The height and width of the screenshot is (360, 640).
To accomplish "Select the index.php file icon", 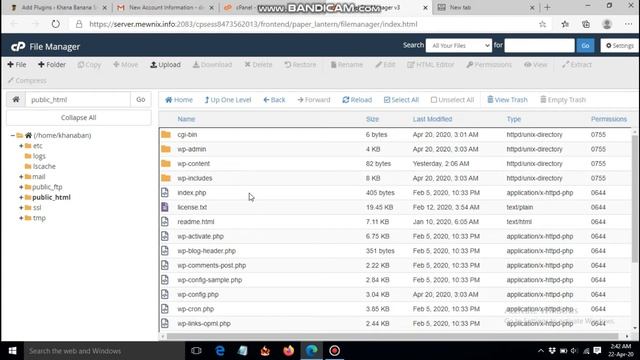I will coord(165,193).
